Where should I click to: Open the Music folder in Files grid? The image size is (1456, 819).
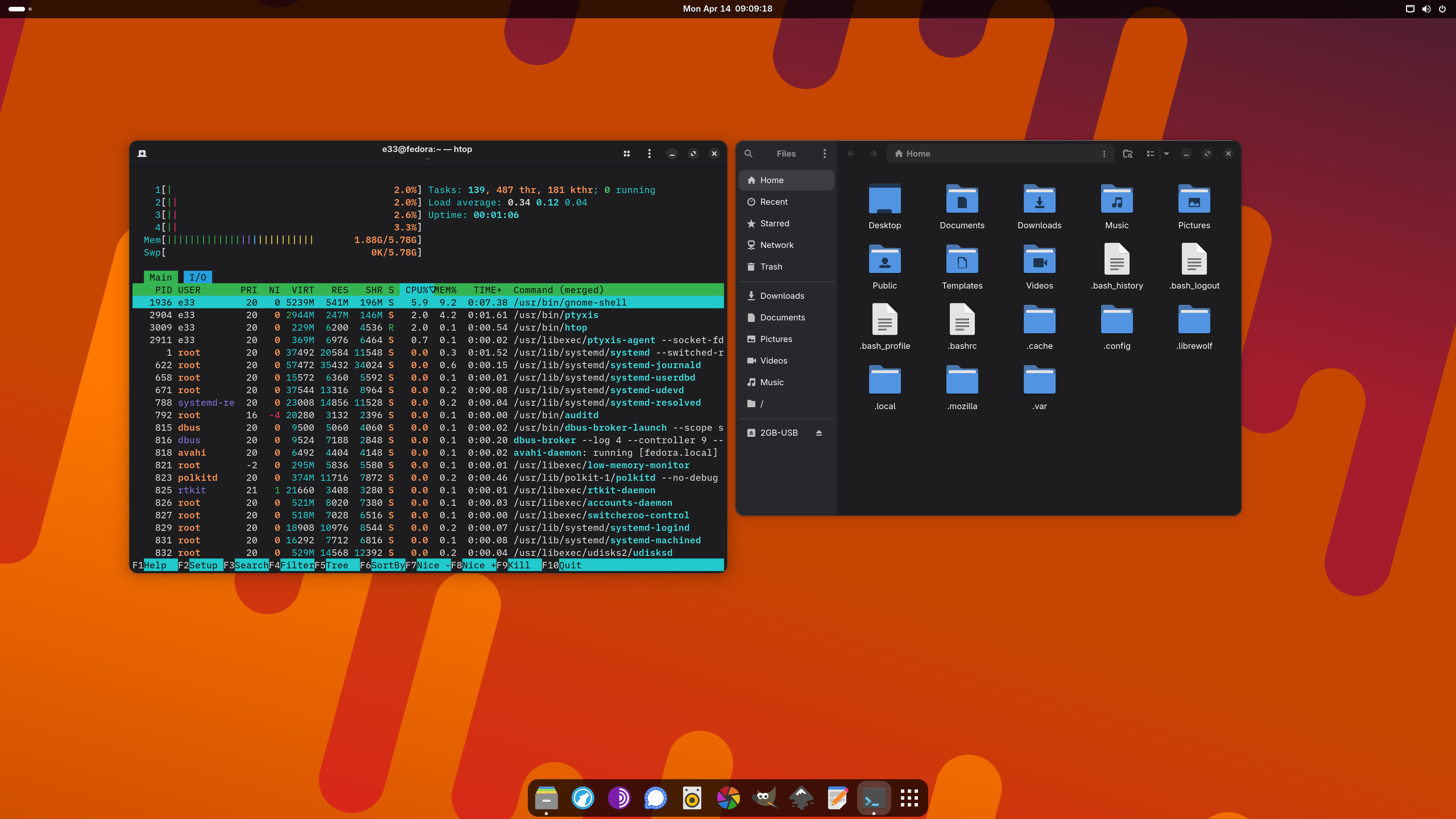coord(1117,199)
